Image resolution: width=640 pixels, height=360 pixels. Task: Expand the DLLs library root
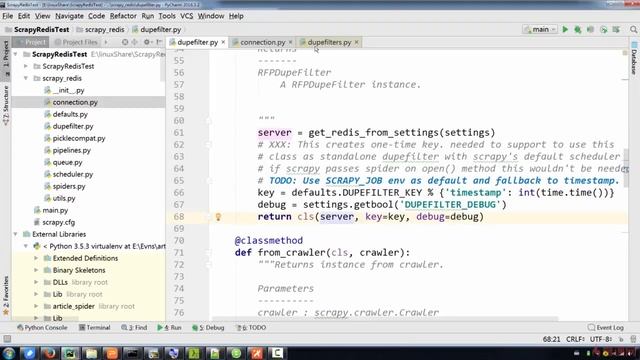click(x=36, y=282)
